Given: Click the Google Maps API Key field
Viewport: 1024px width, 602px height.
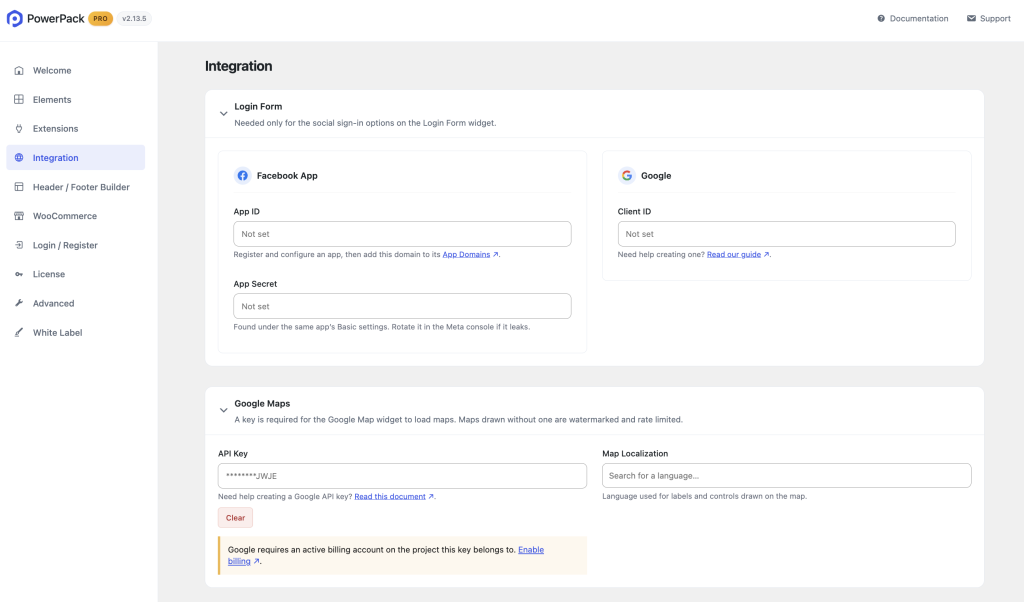Looking at the screenshot, I should pos(402,476).
